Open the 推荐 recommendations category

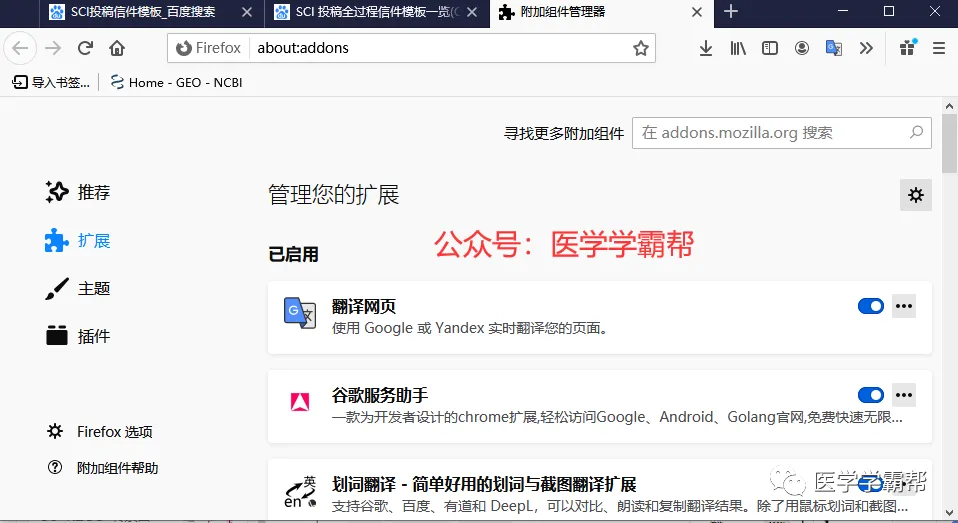(78, 192)
